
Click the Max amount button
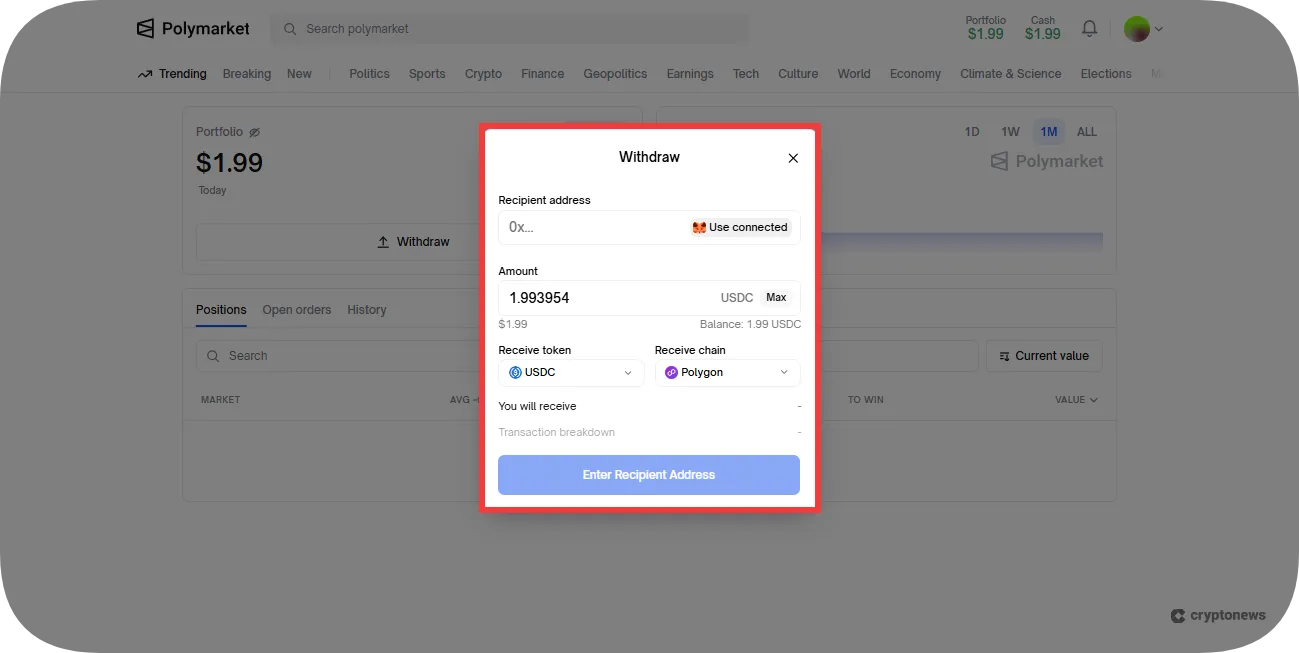coord(776,298)
